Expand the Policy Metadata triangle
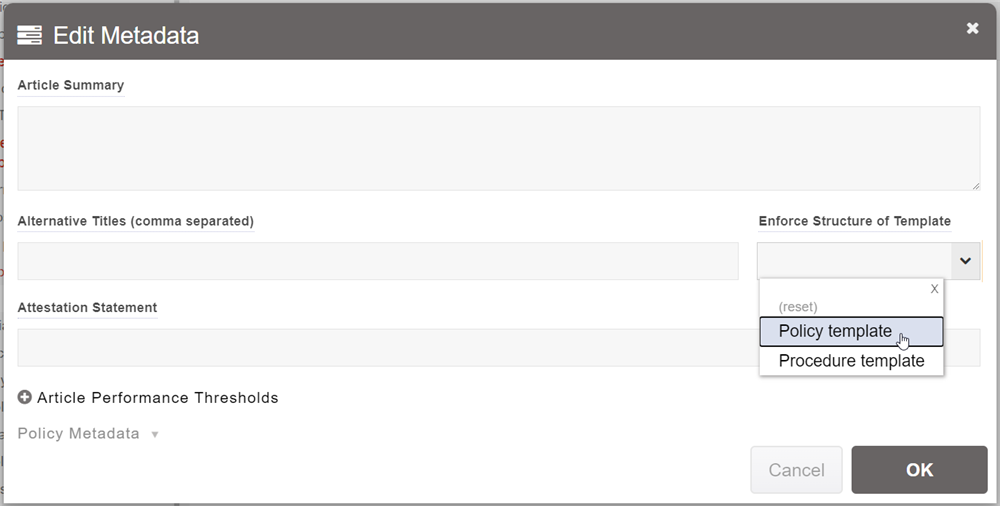Screen dimensions: 1000x506 (154, 434)
